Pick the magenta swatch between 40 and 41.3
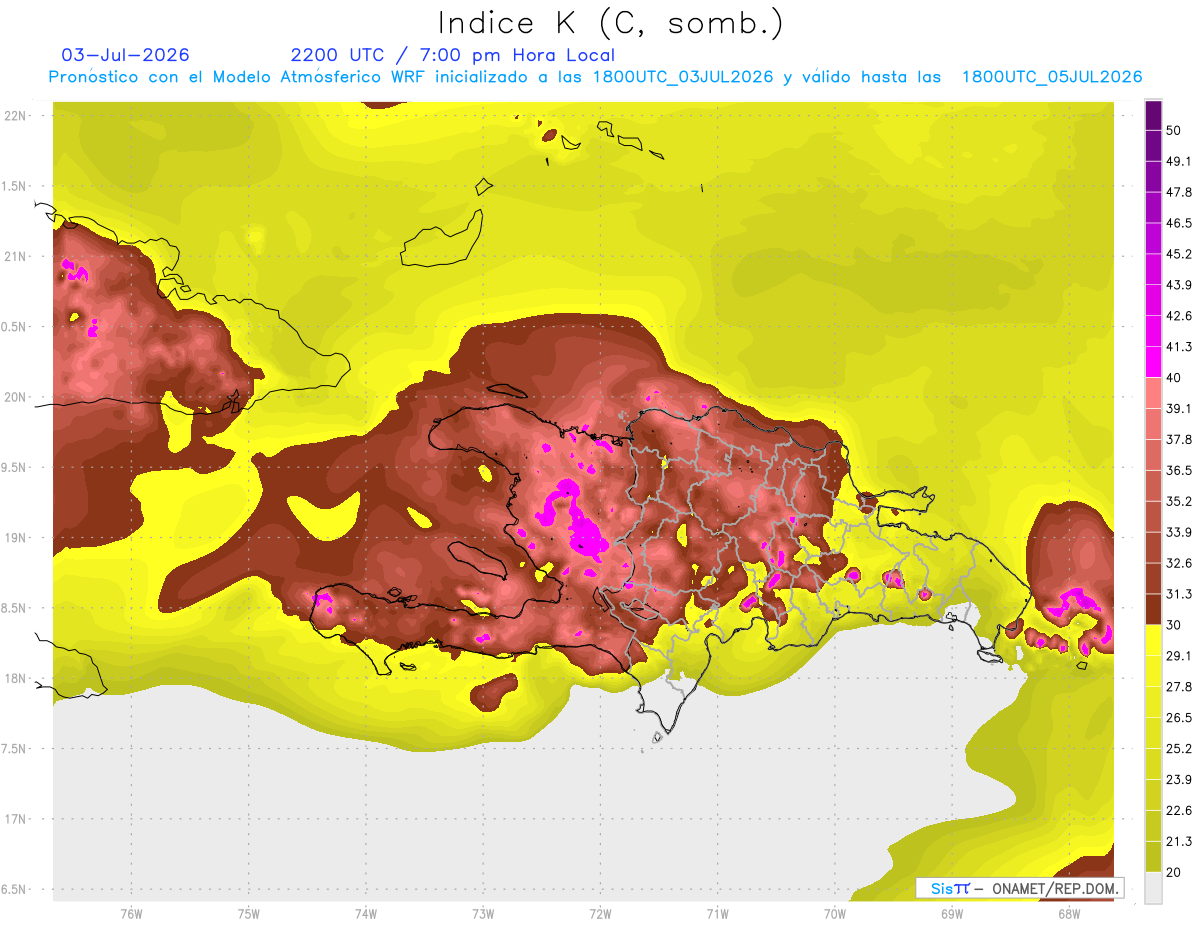1200x927 pixels. [x=1153, y=362]
